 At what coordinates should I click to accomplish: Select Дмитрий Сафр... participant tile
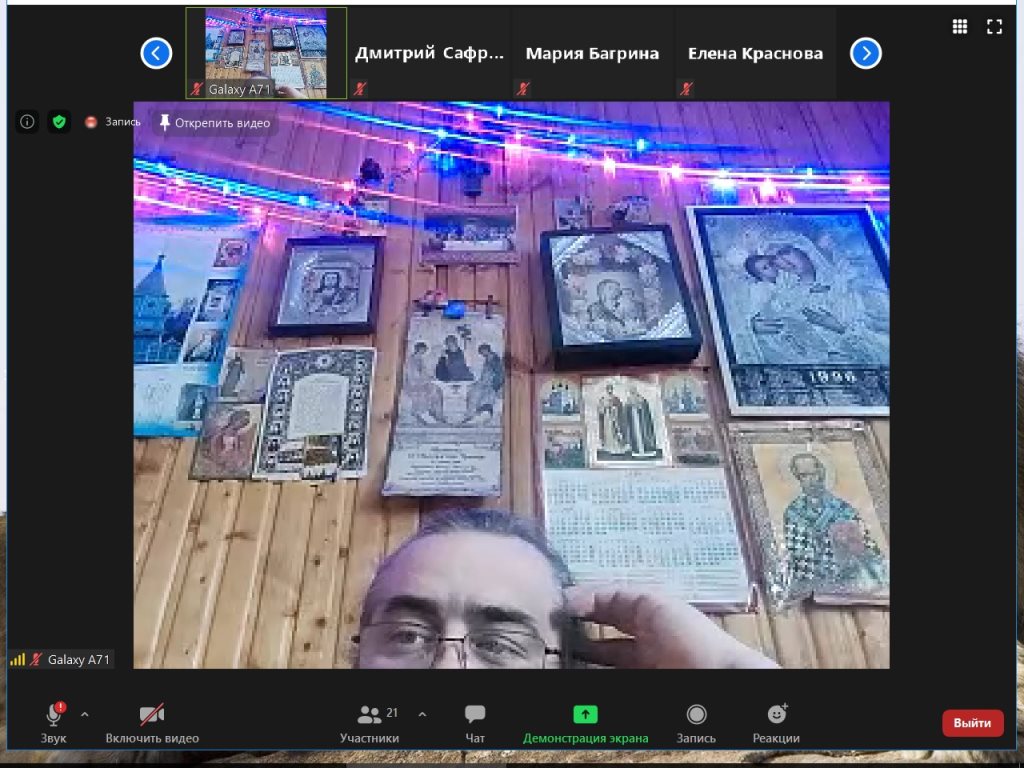click(429, 53)
